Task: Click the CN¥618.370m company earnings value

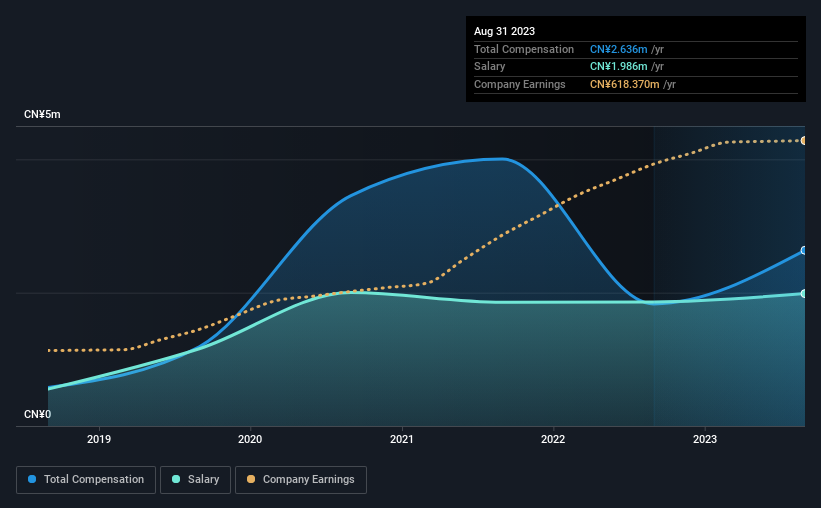Action: pos(624,84)
